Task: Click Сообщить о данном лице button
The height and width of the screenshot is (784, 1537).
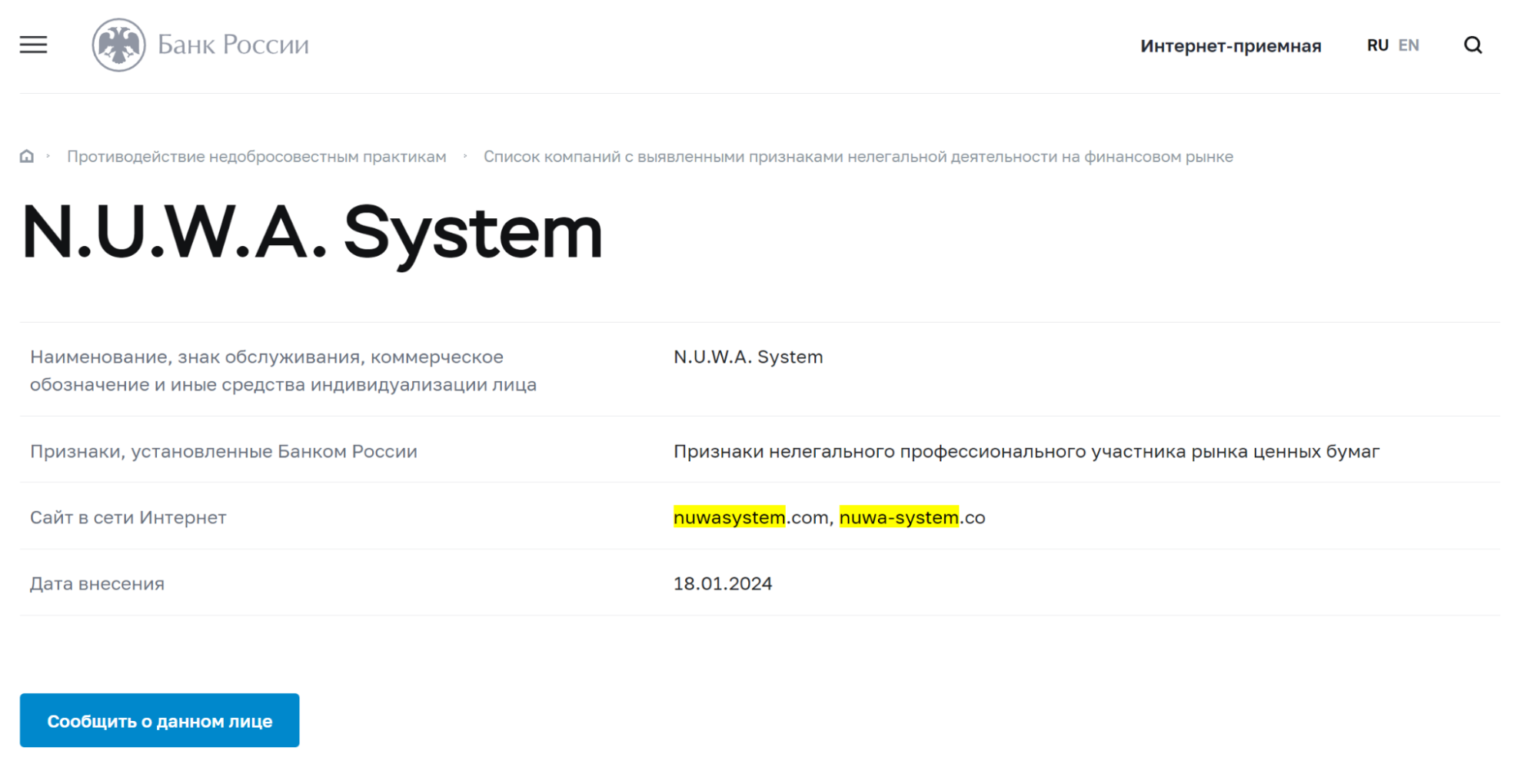Action: point(159,720)
